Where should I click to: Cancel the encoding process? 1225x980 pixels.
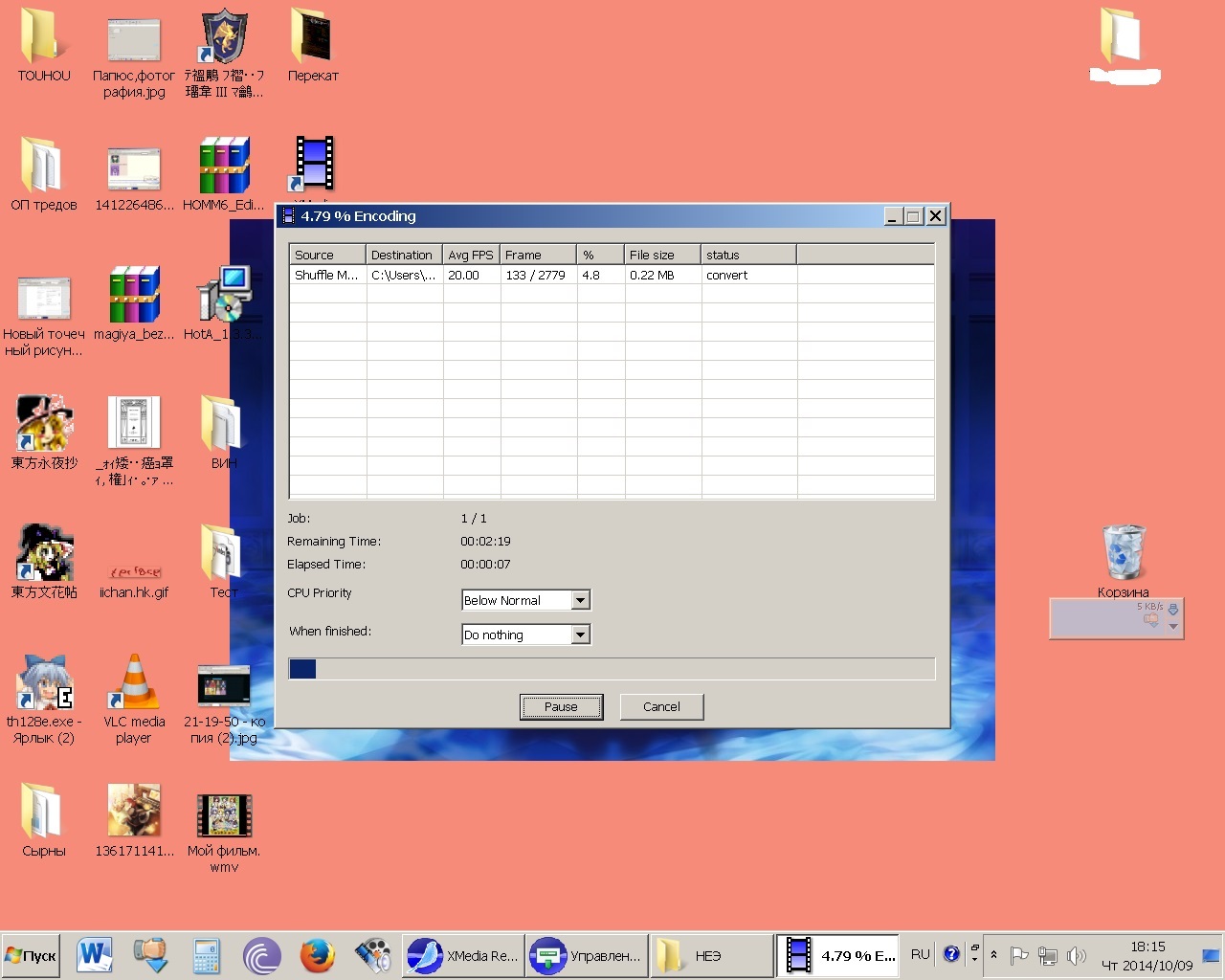(x=661, y=707)
